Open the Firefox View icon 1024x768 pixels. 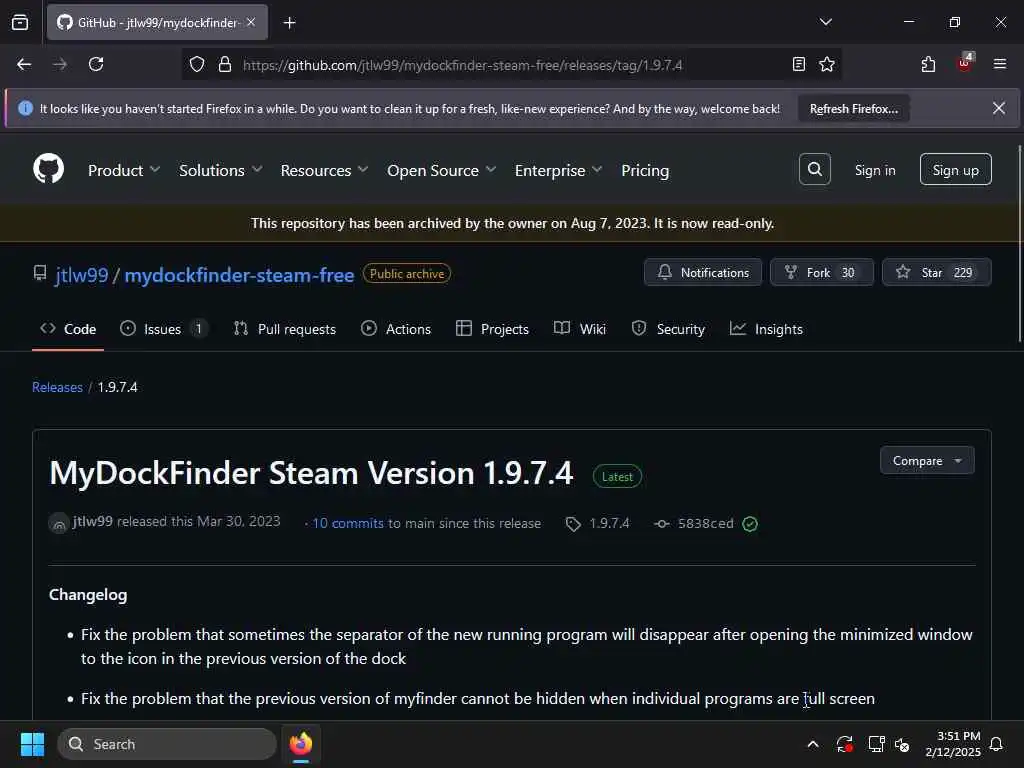20,23
